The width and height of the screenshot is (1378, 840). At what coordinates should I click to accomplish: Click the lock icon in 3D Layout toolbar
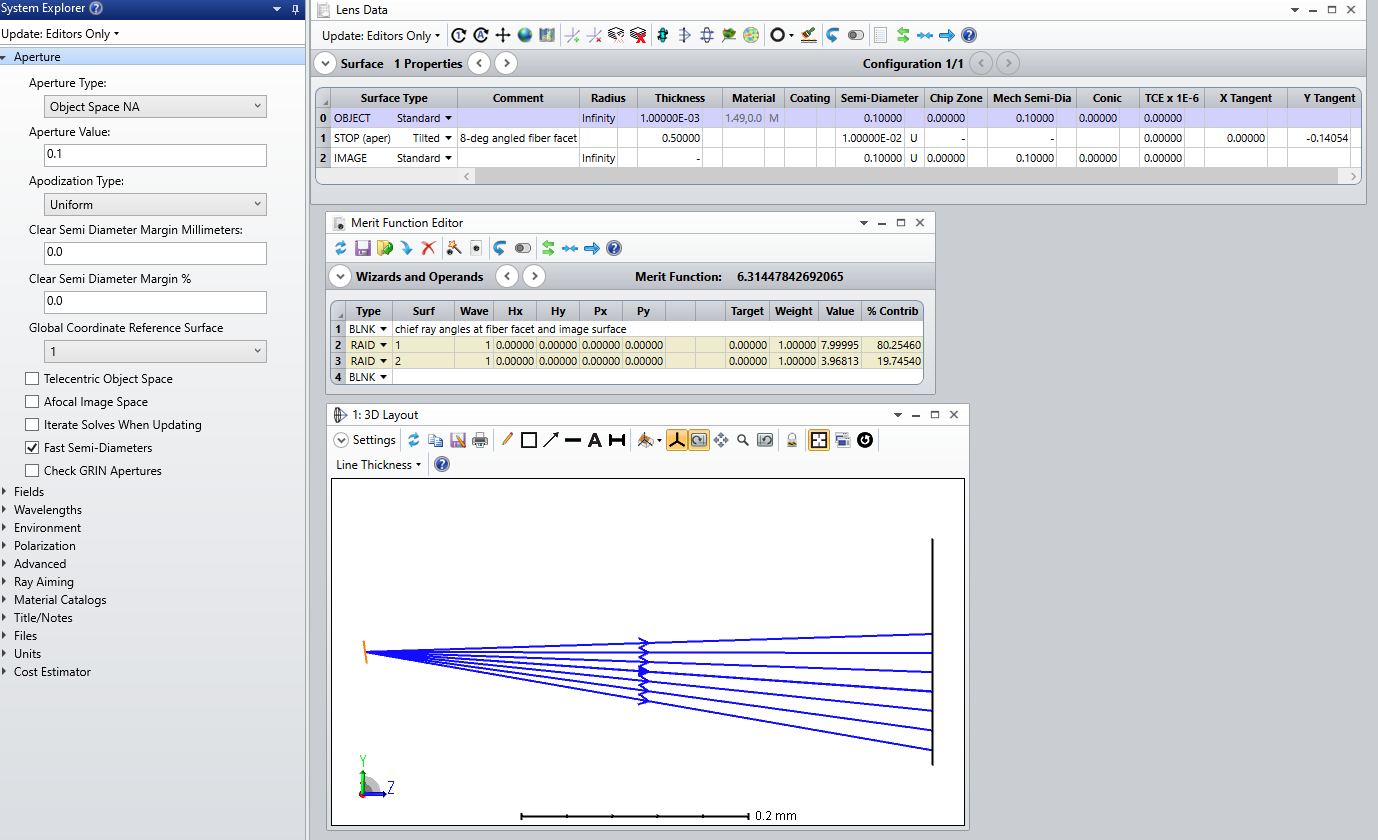pyautogui.click(x=792, y=440)
